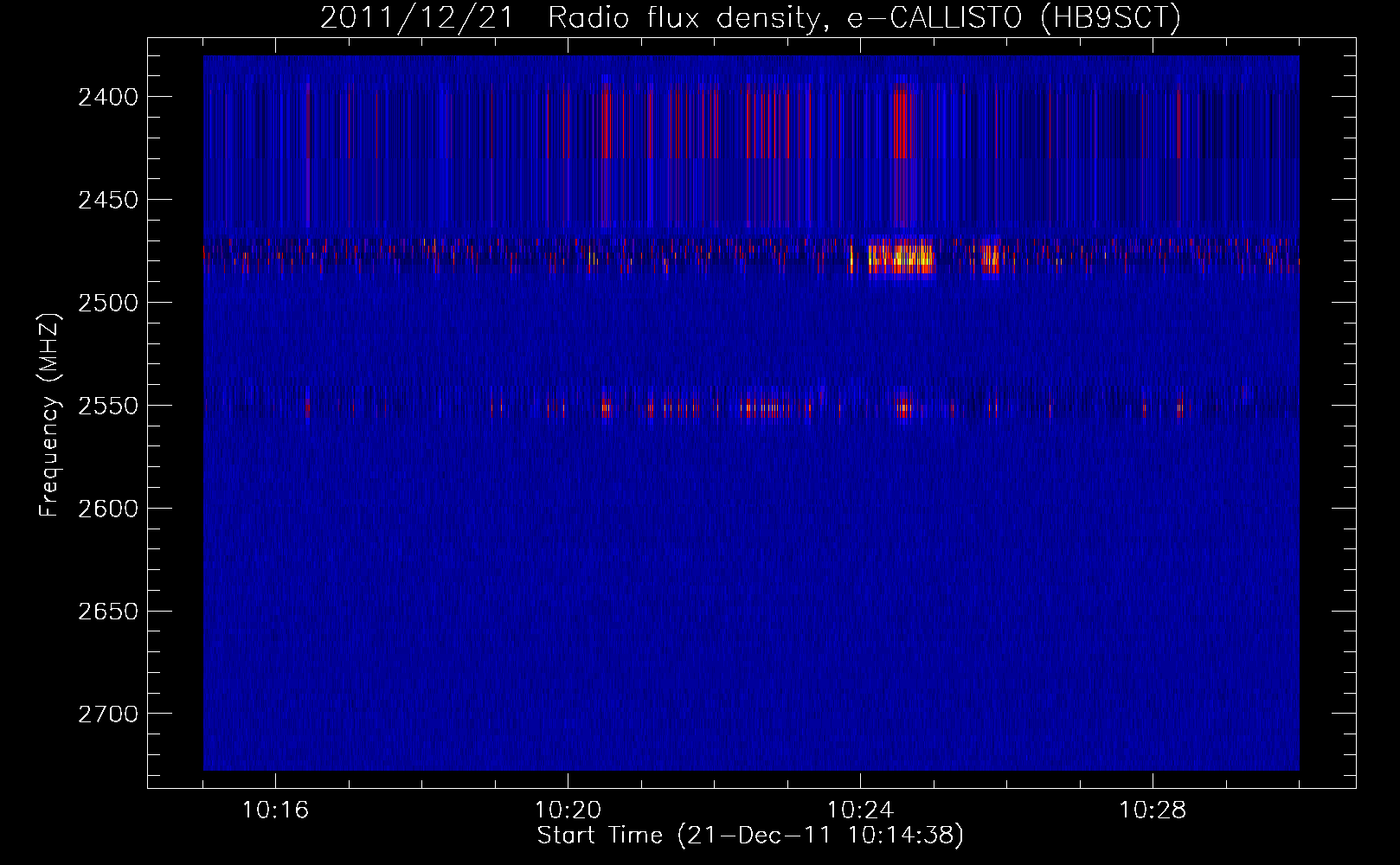Select the 2600 frequency tick label
The image size is (1400, 865).
point(108,509)
